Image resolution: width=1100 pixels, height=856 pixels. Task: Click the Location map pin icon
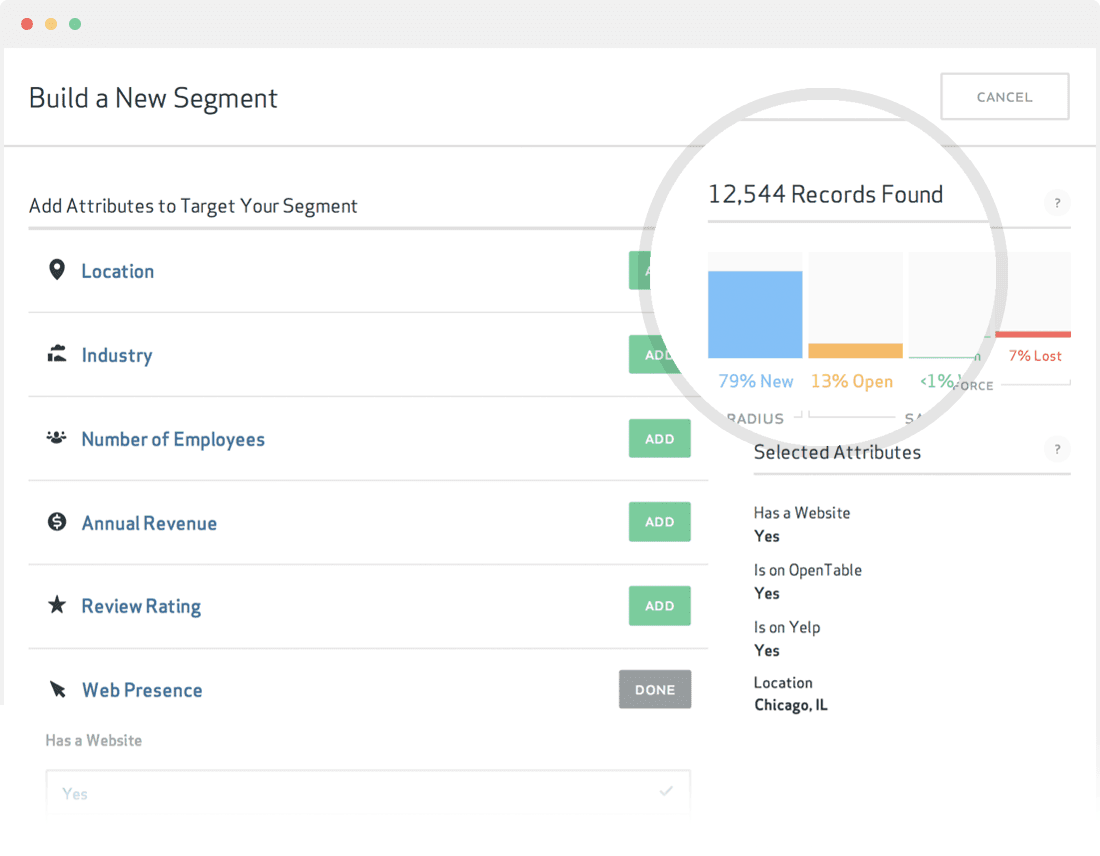pyautogui.click(x=57, y=270)
